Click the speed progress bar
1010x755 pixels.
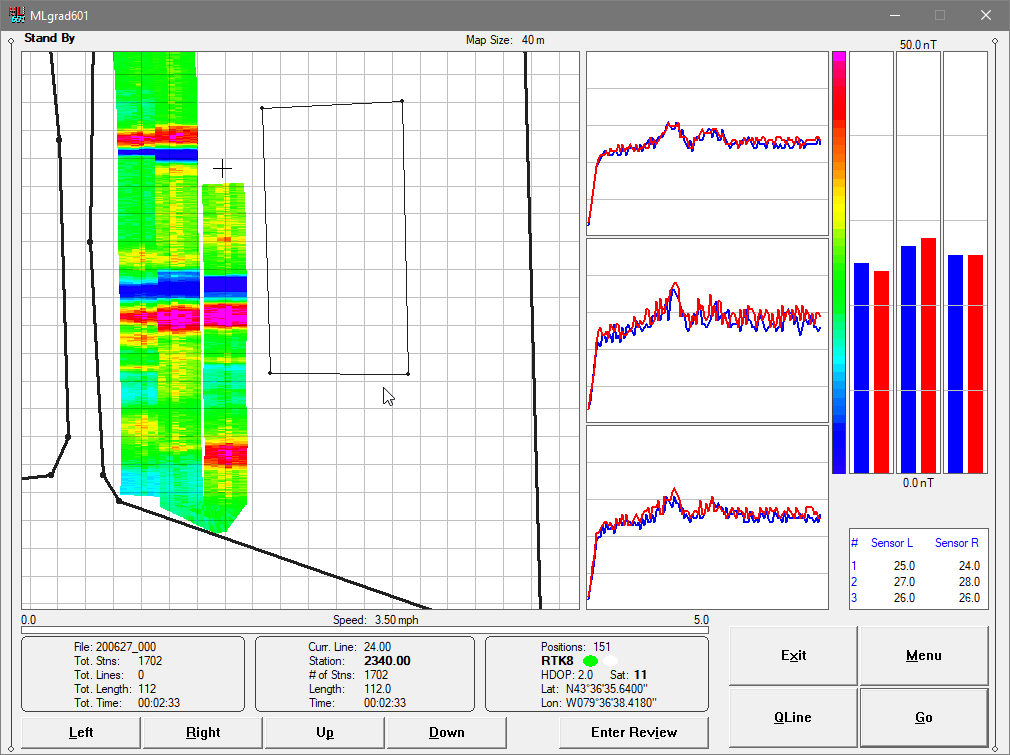tap(365, 631)
